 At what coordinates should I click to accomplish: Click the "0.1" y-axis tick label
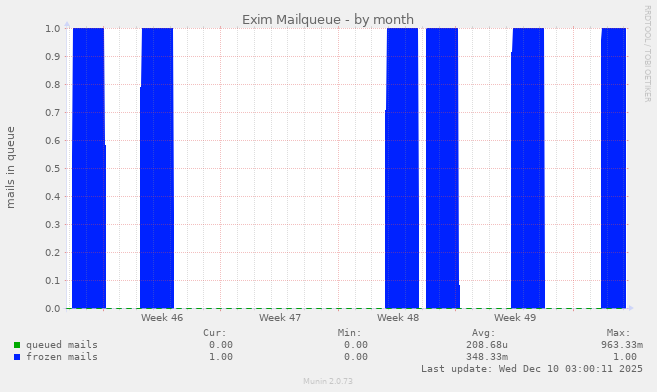tap(53, 281)
